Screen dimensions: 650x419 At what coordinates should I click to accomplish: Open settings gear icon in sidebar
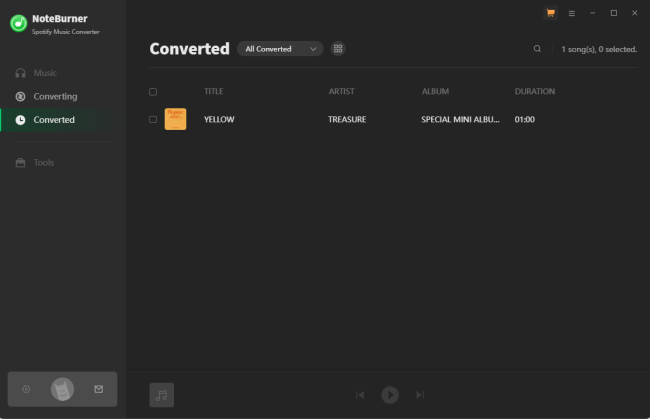coord(26,389)
